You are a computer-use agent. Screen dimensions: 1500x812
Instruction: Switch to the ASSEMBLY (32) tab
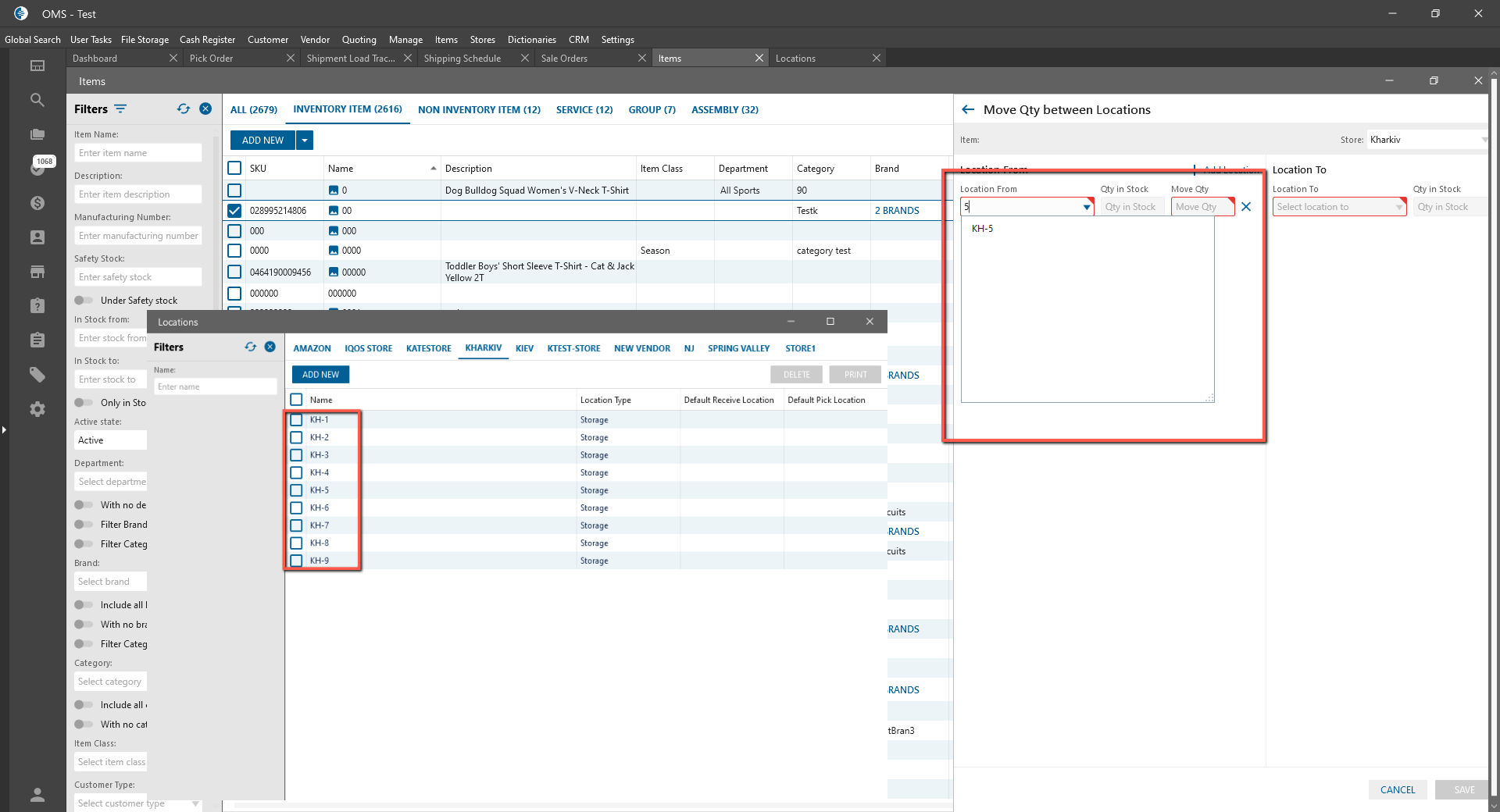[x=724, y=110]
